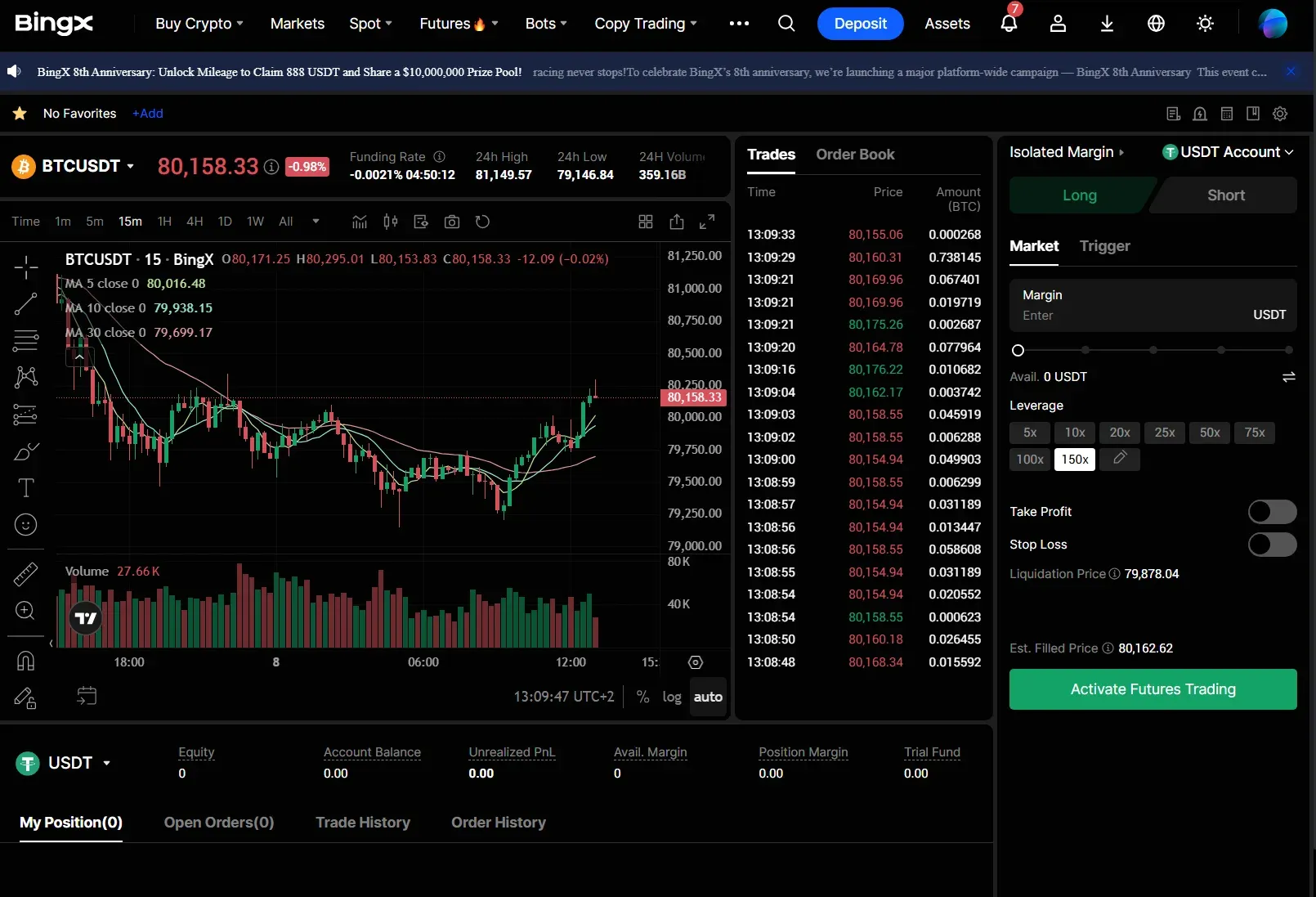Select the Short position tab

point(1225,195)
